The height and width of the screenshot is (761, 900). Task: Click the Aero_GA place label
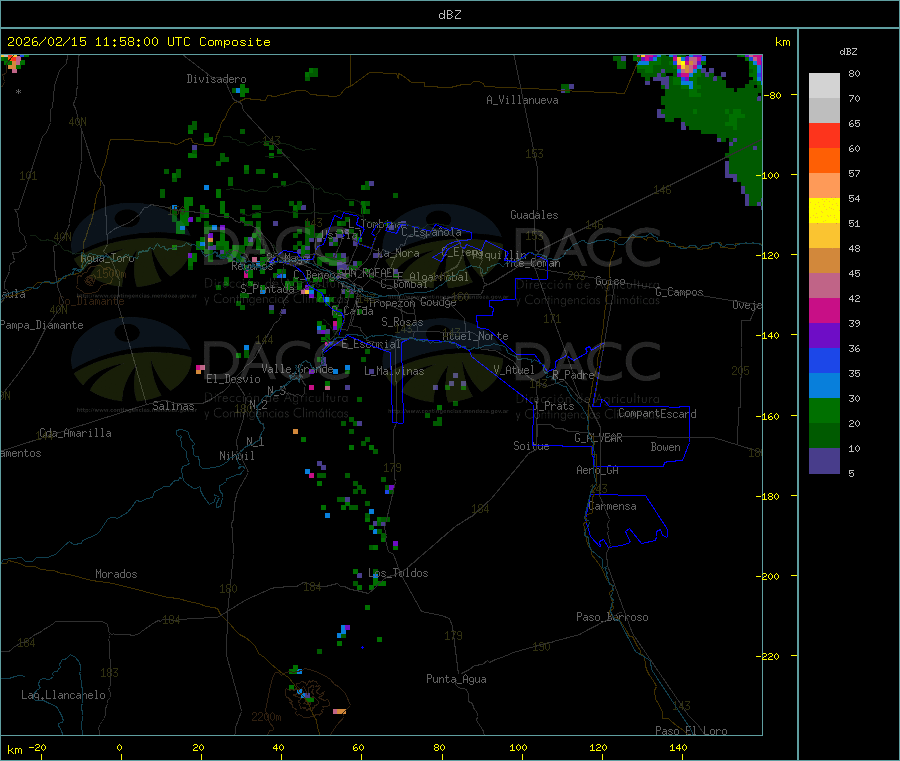pyautogui.click(x=598, y=470)
